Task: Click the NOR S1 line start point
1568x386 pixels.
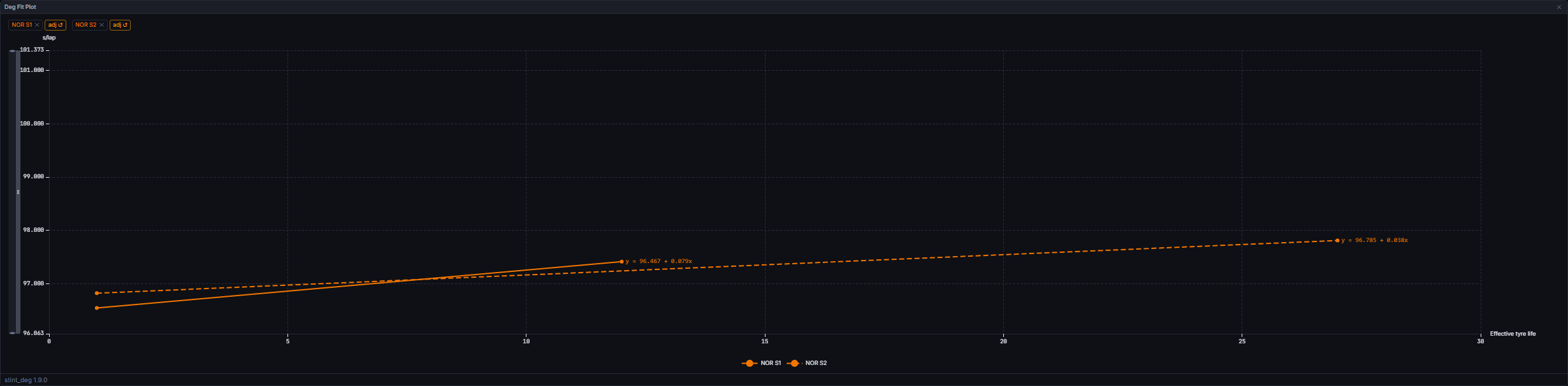Action: tap(97, 308)
